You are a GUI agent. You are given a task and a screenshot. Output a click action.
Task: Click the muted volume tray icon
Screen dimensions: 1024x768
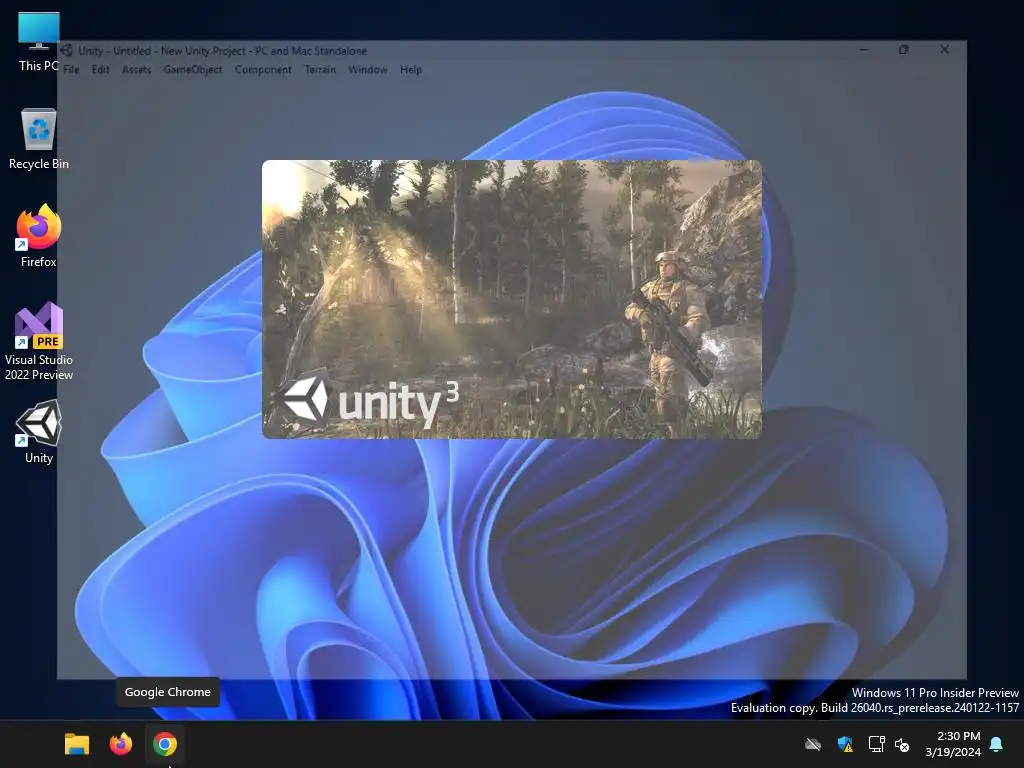902,744
